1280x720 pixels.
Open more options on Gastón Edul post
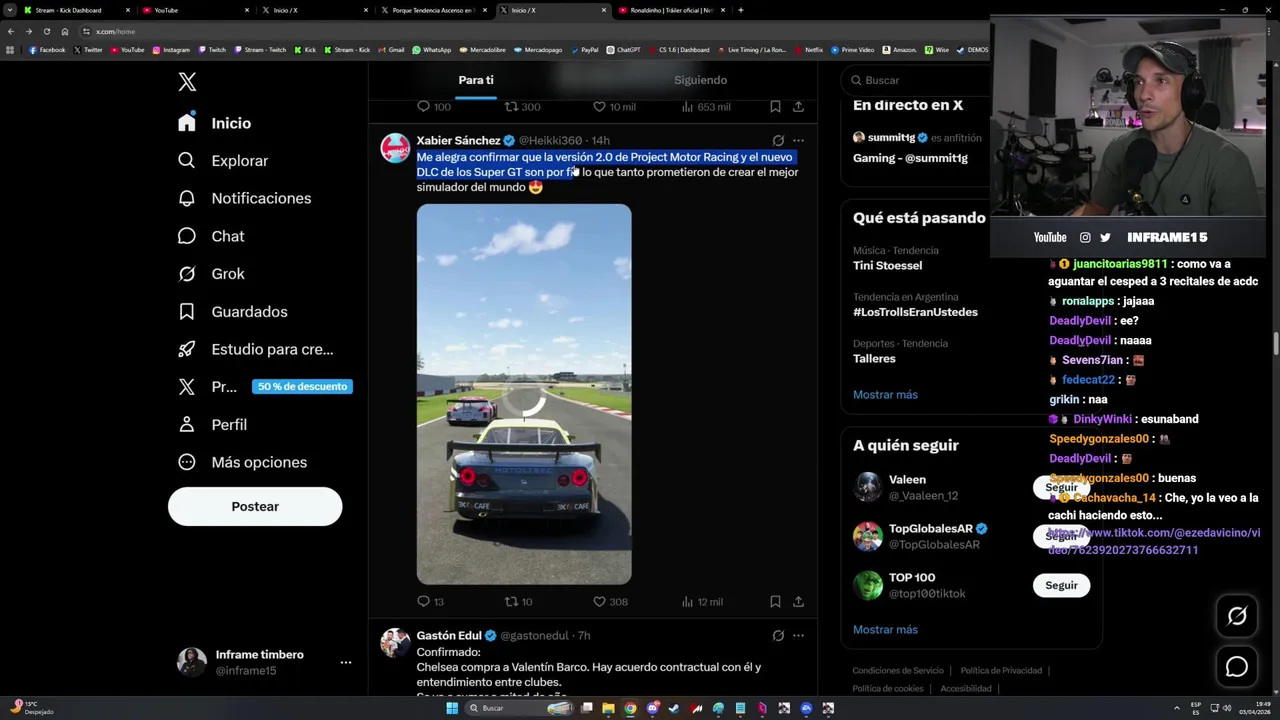[x=798, y=636]
